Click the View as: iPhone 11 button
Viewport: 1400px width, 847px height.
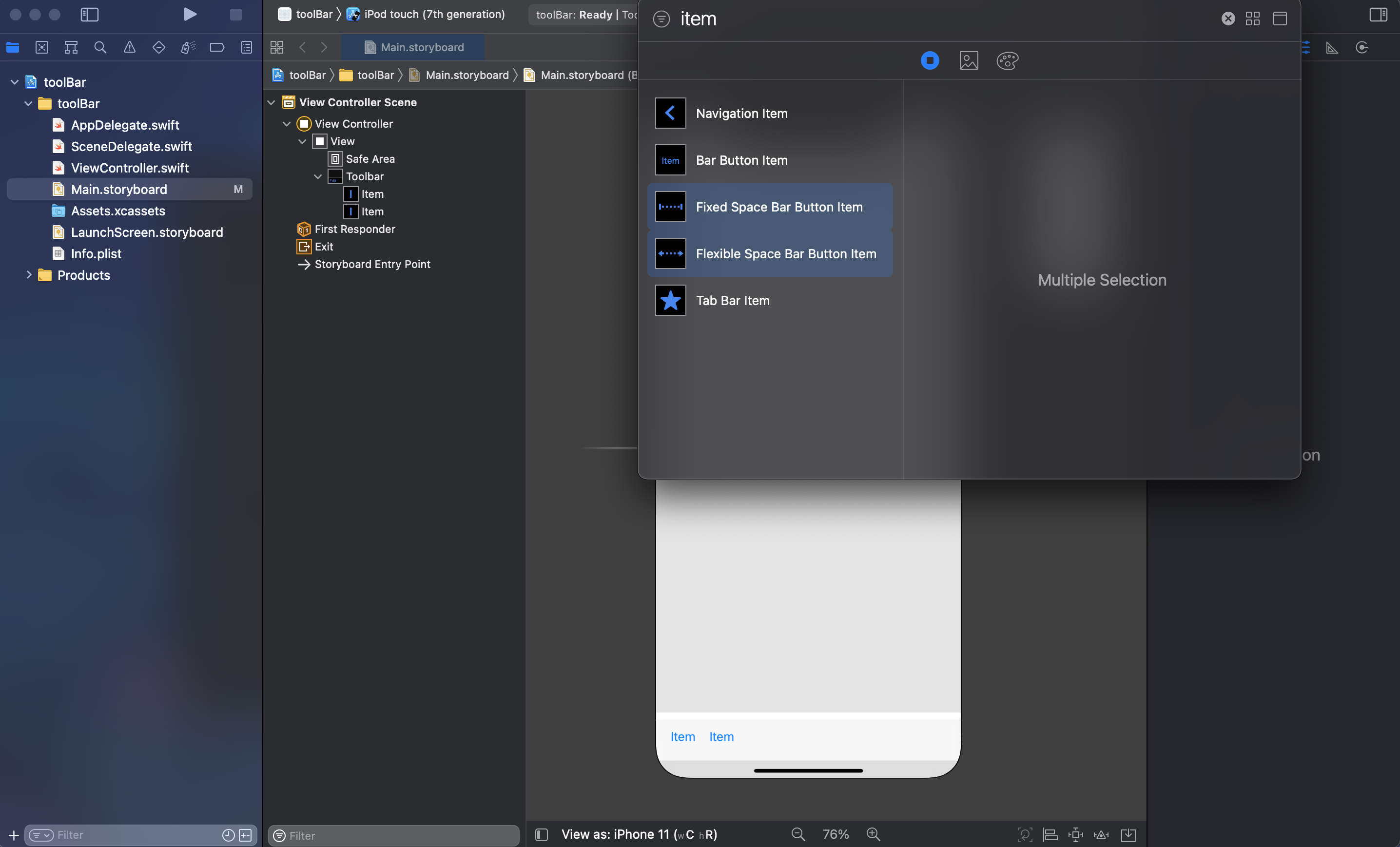[639, 833]
